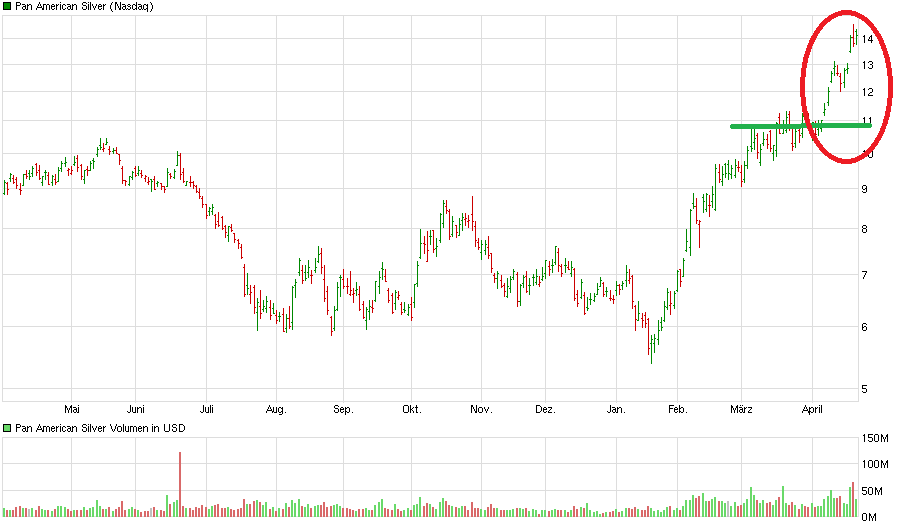This screenshot has height=526, width=900.
Task: Click the 5 price axis label
Action: [865, 389]
